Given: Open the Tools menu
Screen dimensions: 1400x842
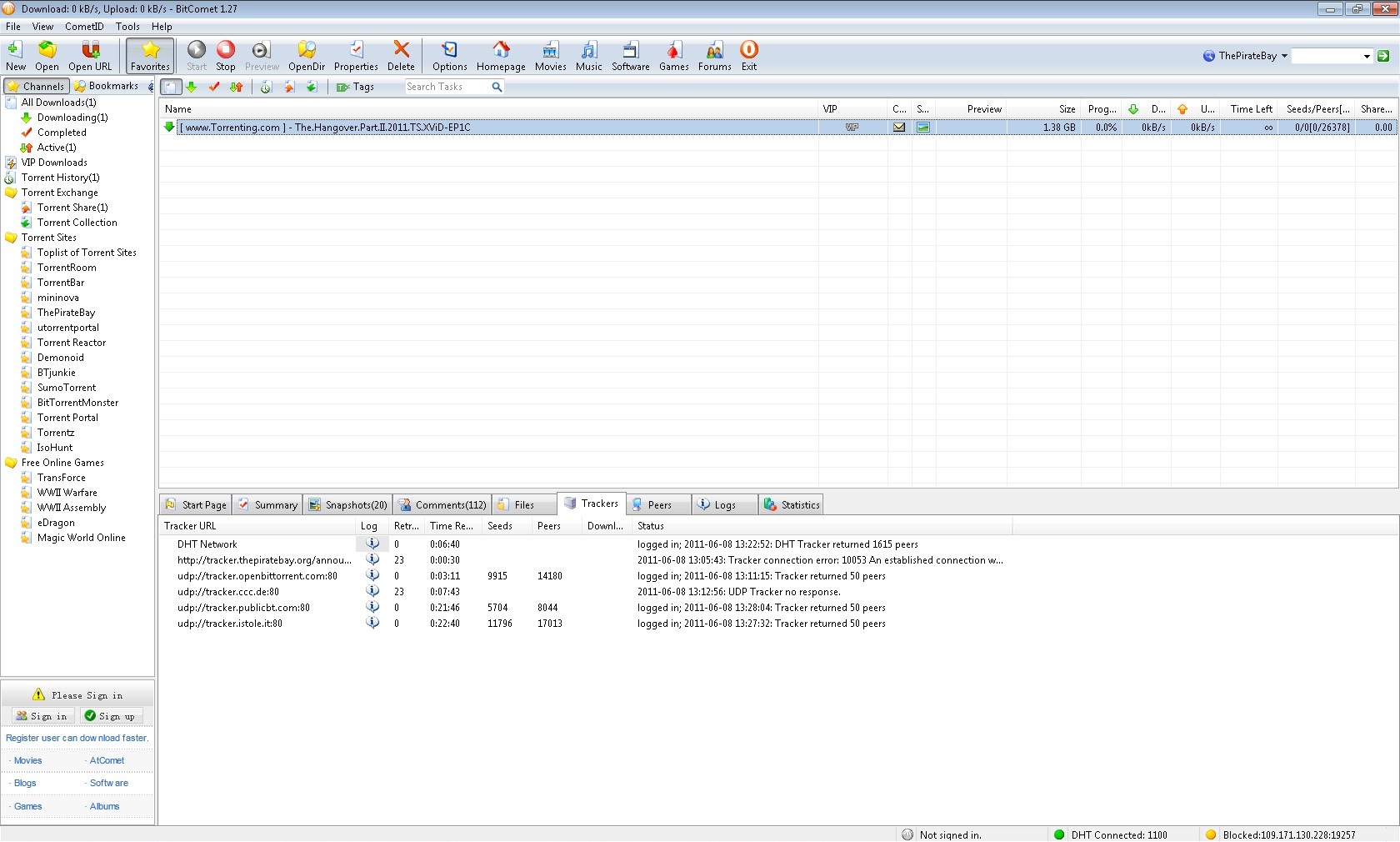Looking at the screenshot, I should tap(127, 27).
